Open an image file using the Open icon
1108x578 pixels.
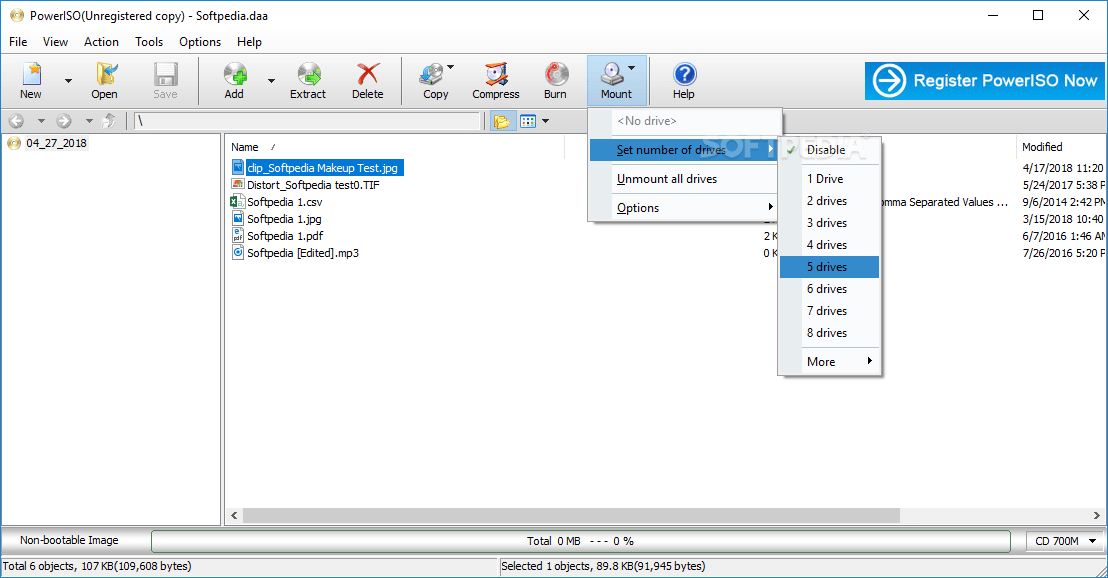coord(104,80)
